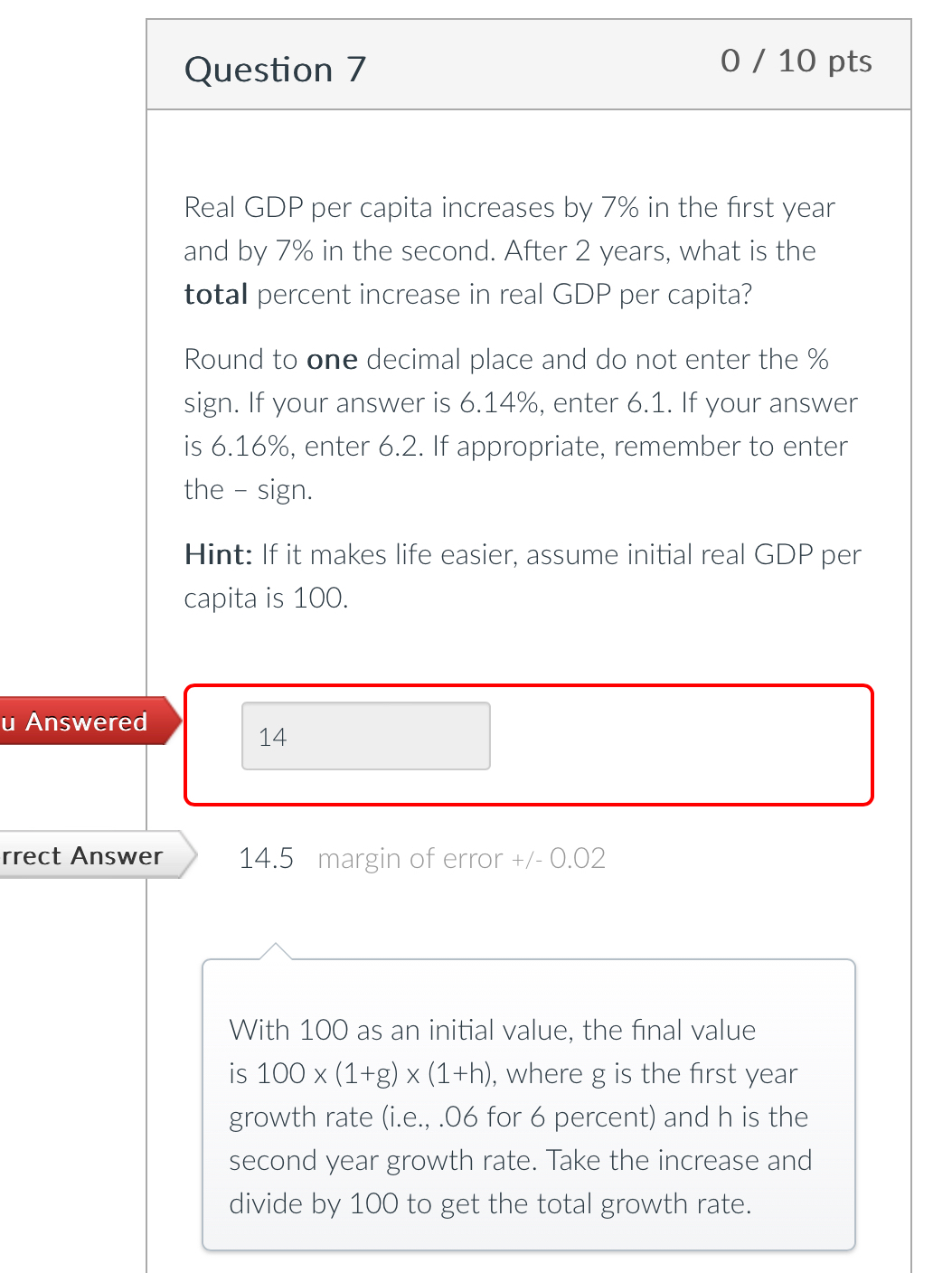Screen dimensions: 952x1273
Task: Click the "margin of error +/- 0.02" text
Action: [x=461, y=857]
